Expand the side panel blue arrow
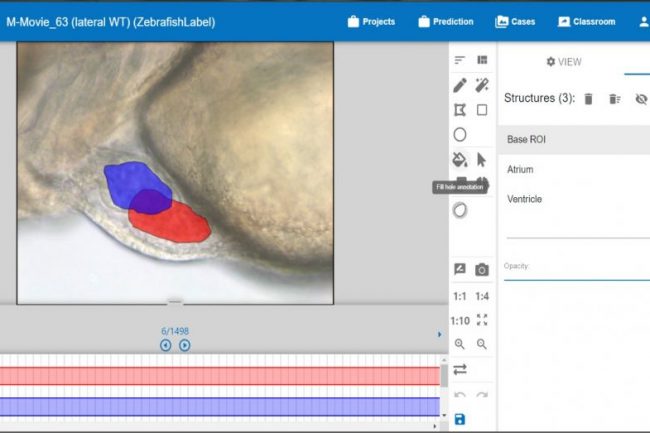This screenshot has height=433, width=650. pos(439,334)
